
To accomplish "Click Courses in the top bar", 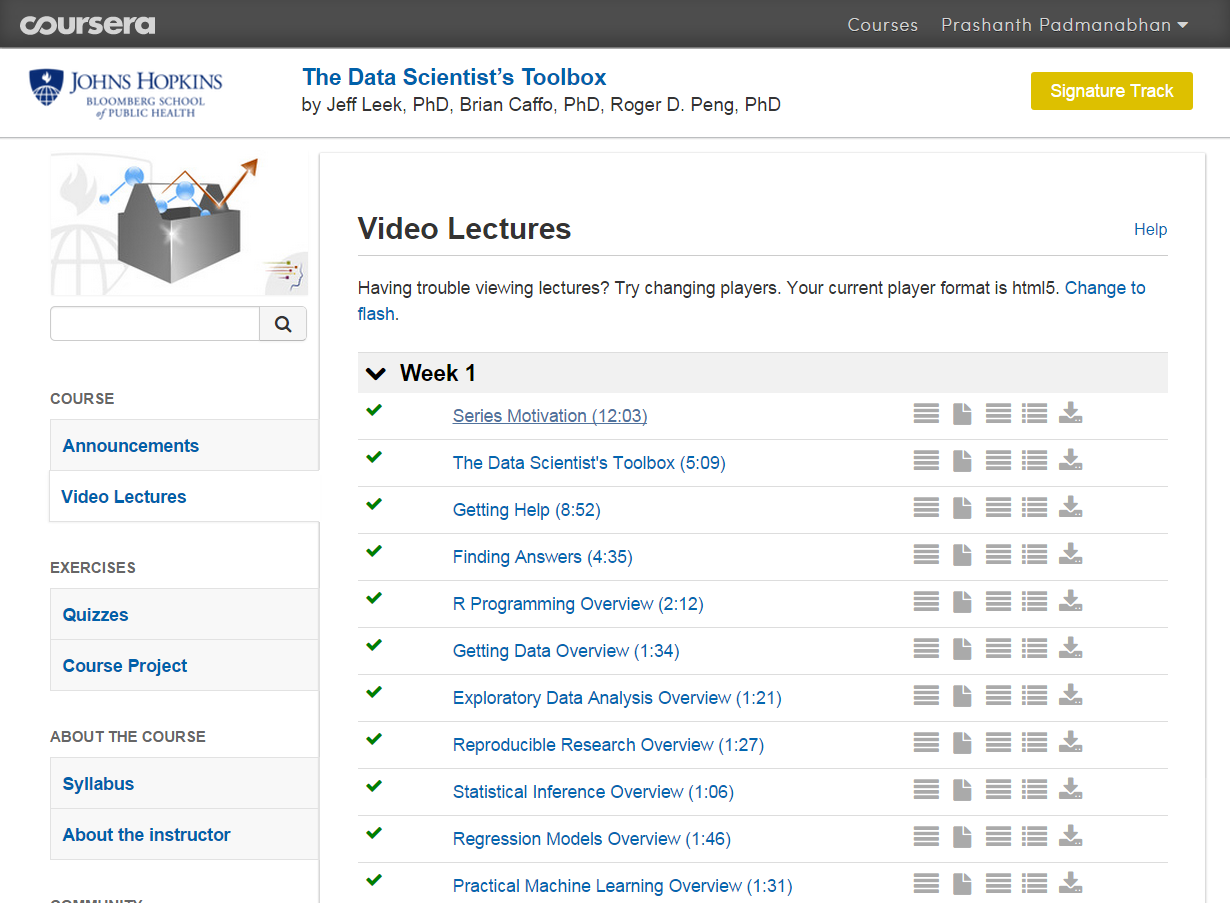I will tap(882, 25).
